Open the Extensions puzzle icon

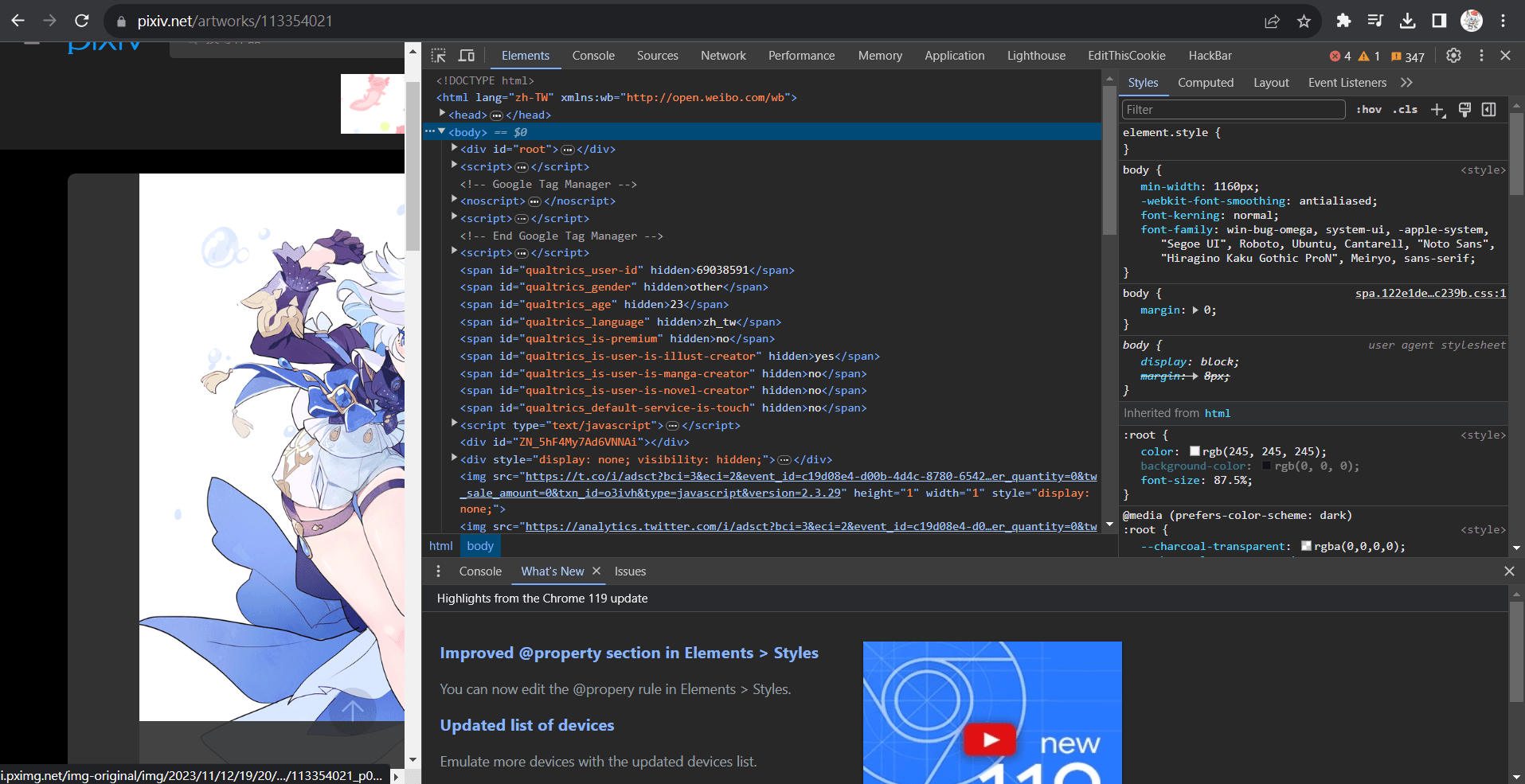(1343, 21)
